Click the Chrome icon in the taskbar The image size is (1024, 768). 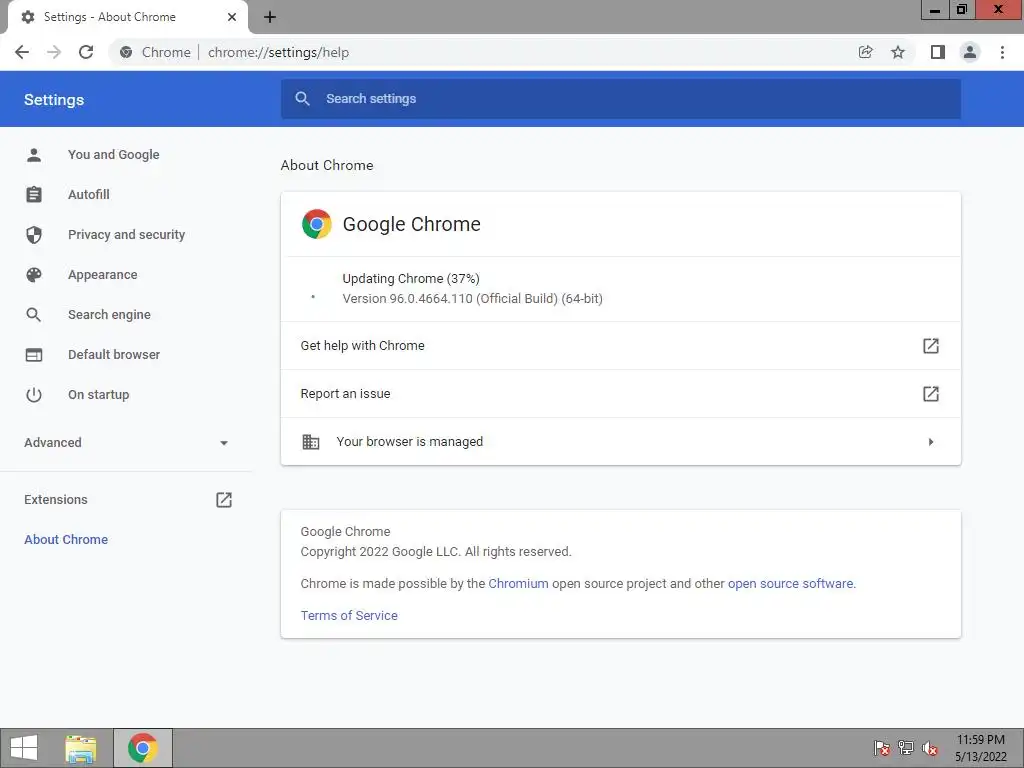143,748
